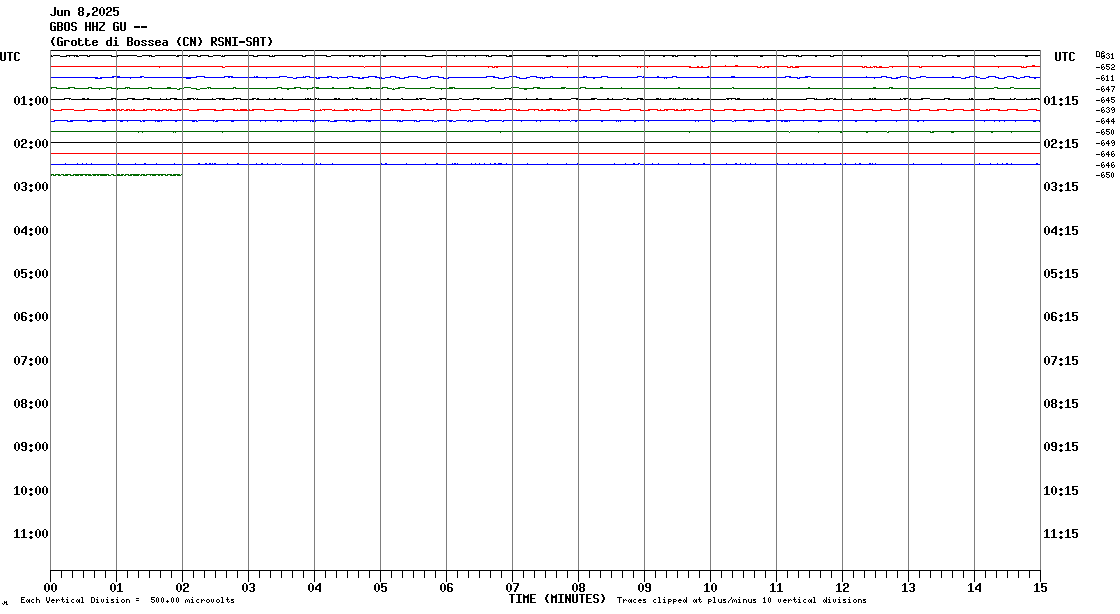Click minute tick label '11' on axis
This screenshot has width=1120, height=614.
tap(776, 588)
